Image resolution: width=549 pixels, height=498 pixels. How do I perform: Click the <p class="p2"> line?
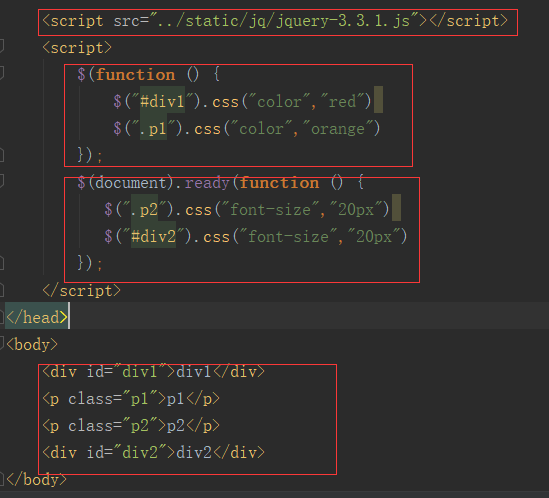point(131,426)
